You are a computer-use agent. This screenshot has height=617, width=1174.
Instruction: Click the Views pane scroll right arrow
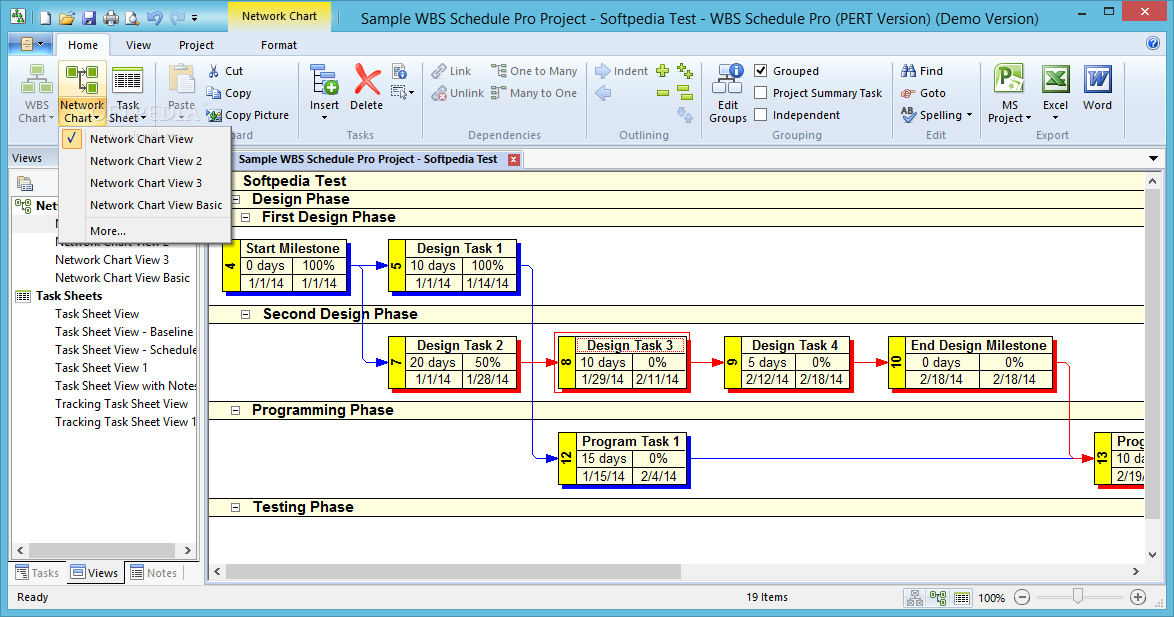tap(187, 550)
